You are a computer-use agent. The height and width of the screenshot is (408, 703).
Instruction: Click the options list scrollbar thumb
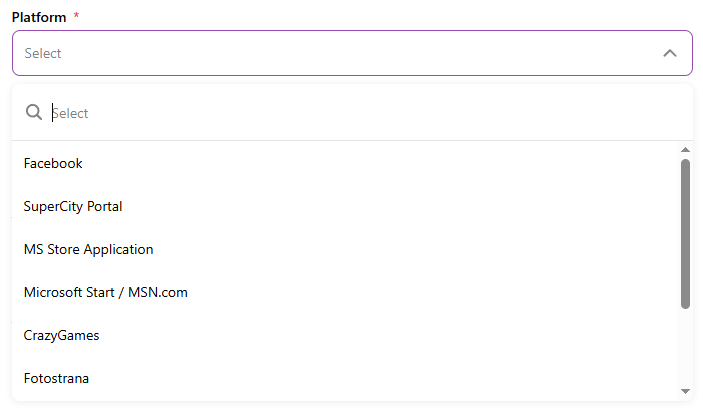685,232
